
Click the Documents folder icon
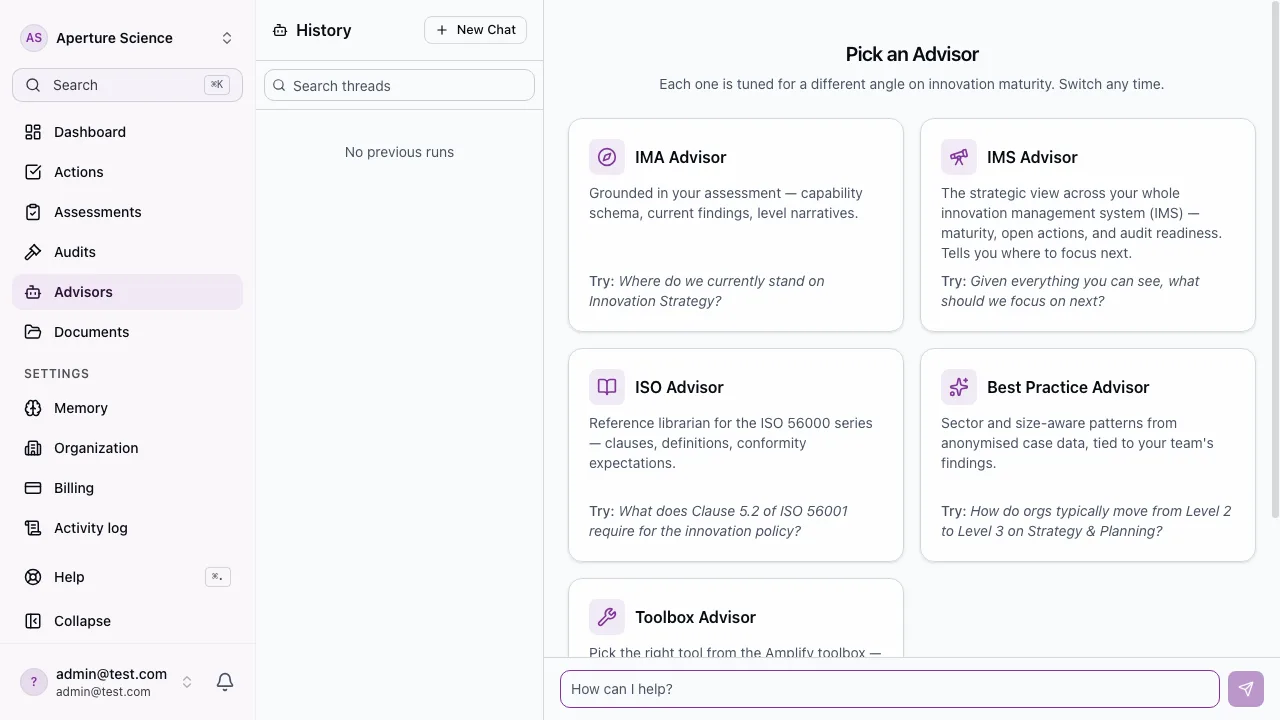pyautogui.click(x=33, y=332)
